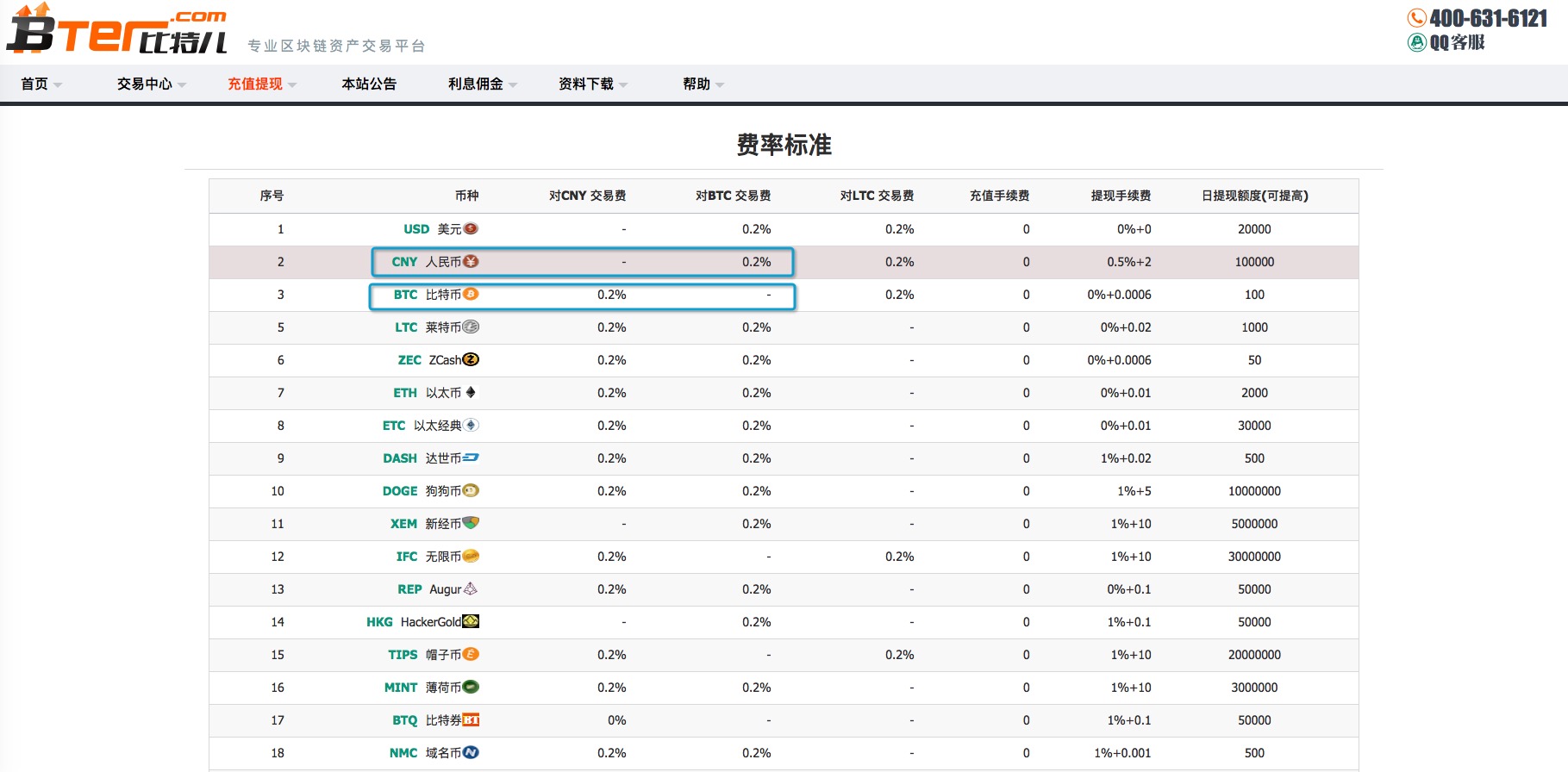Click the 30000000 limit in IFC row
This screenshot has width=1568, height=772.
click(1254, 557)
